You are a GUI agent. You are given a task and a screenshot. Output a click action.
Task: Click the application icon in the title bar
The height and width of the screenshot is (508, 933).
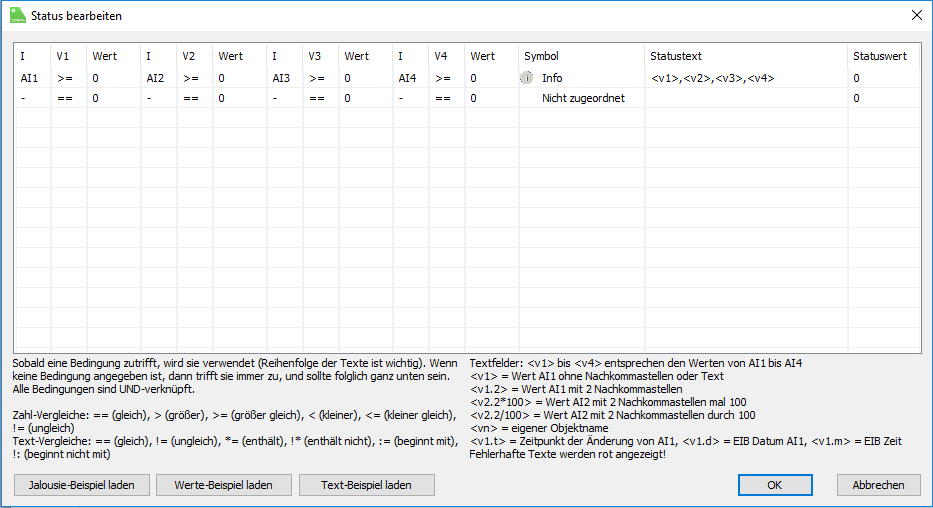pos(18,15)
